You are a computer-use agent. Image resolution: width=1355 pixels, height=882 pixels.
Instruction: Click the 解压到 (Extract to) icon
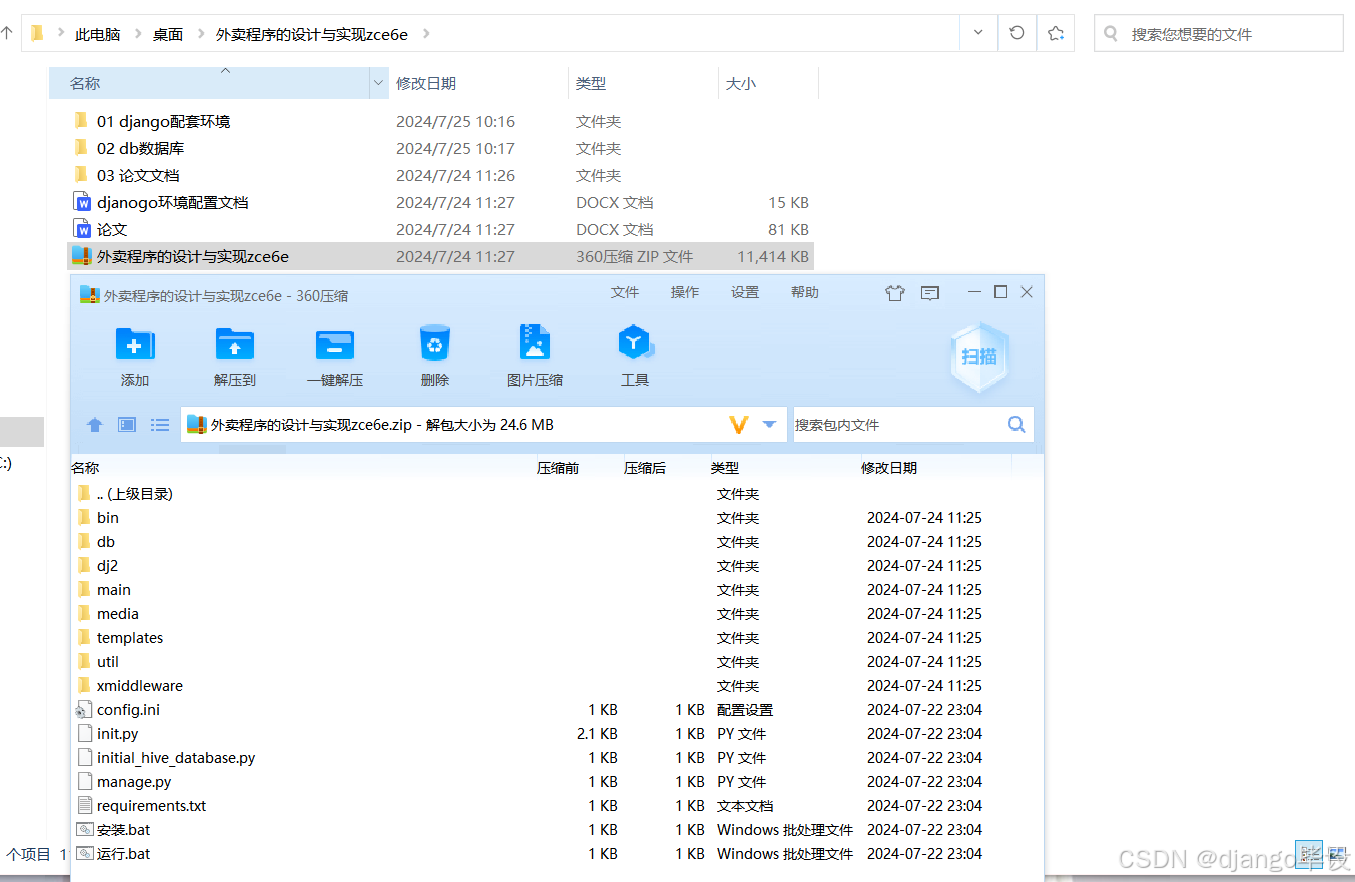pyautogui.click(x=235, y=344)
